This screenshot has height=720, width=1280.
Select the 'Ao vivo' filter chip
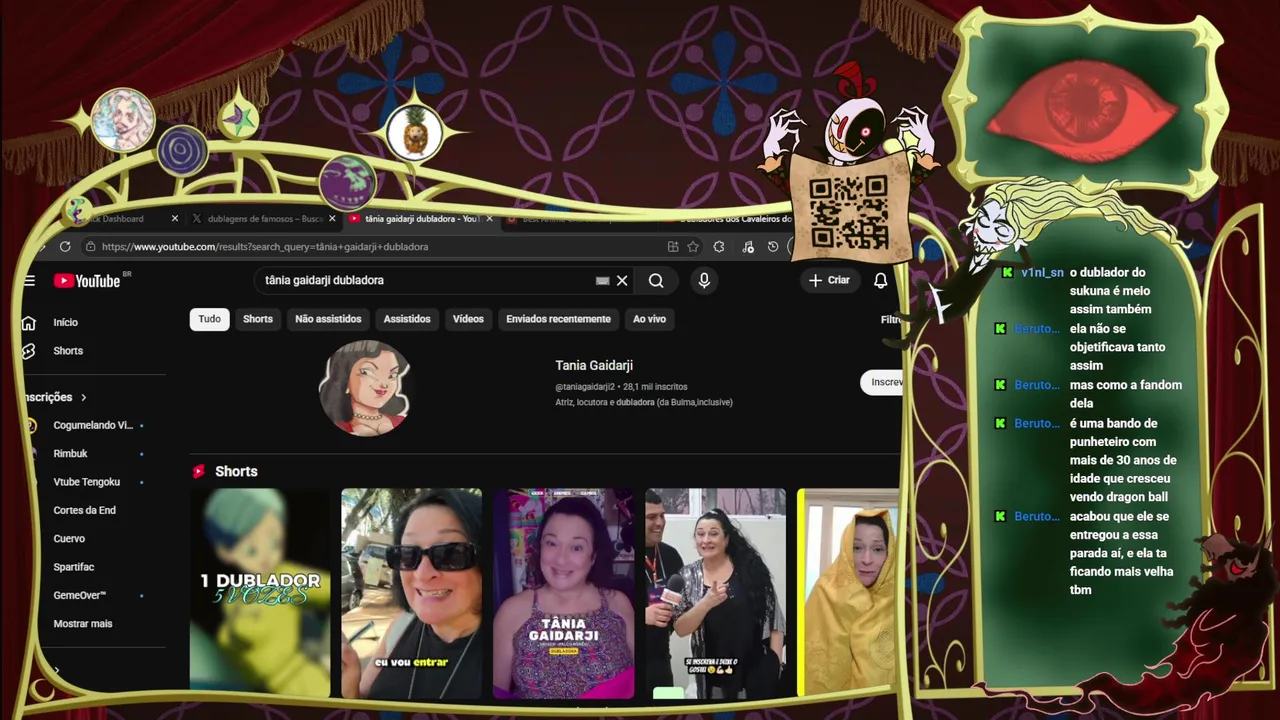click(x=649, y=319)
